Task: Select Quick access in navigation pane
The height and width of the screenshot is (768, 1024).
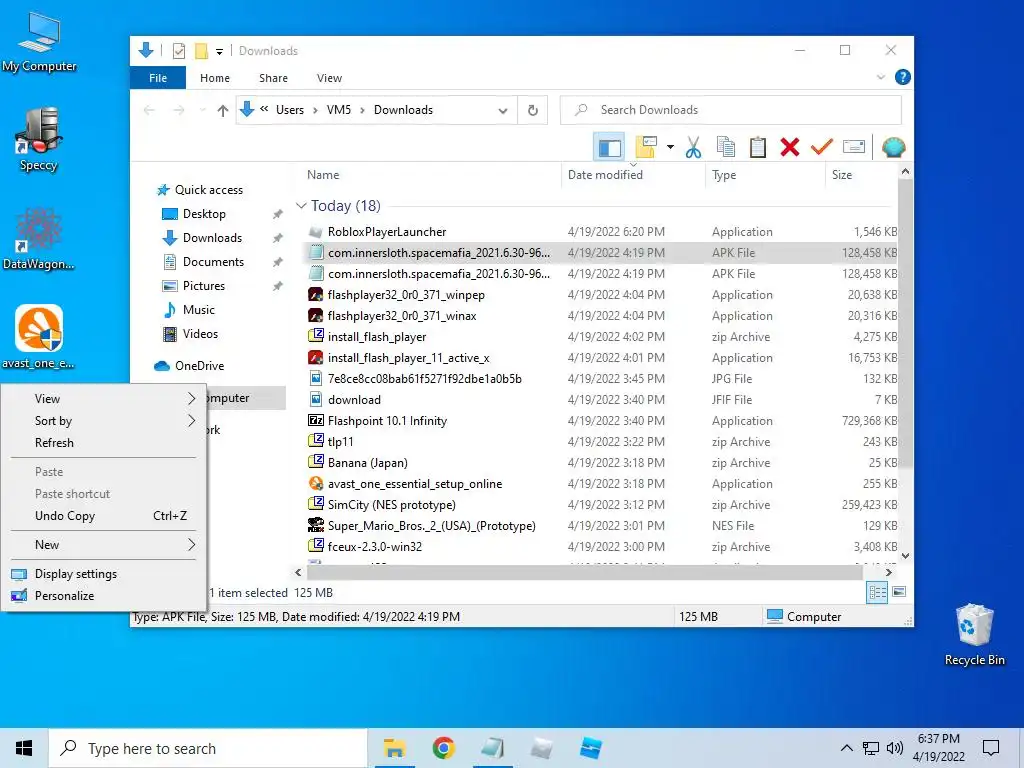Action: 209,190
